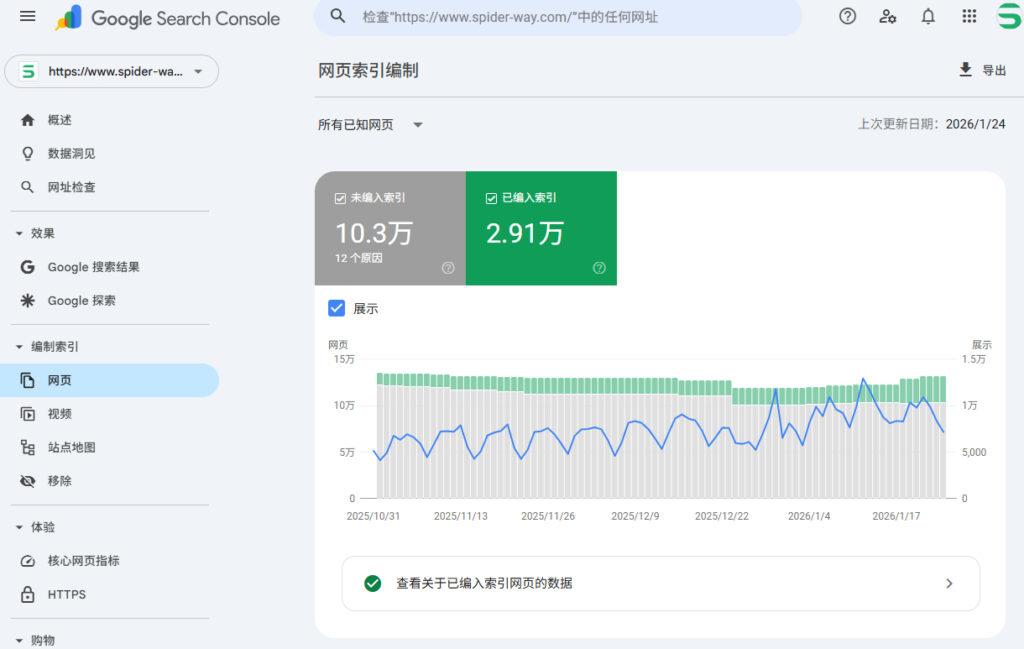
Task: Open 核心网页指标 in sidebar
Action: click(83, 561)
